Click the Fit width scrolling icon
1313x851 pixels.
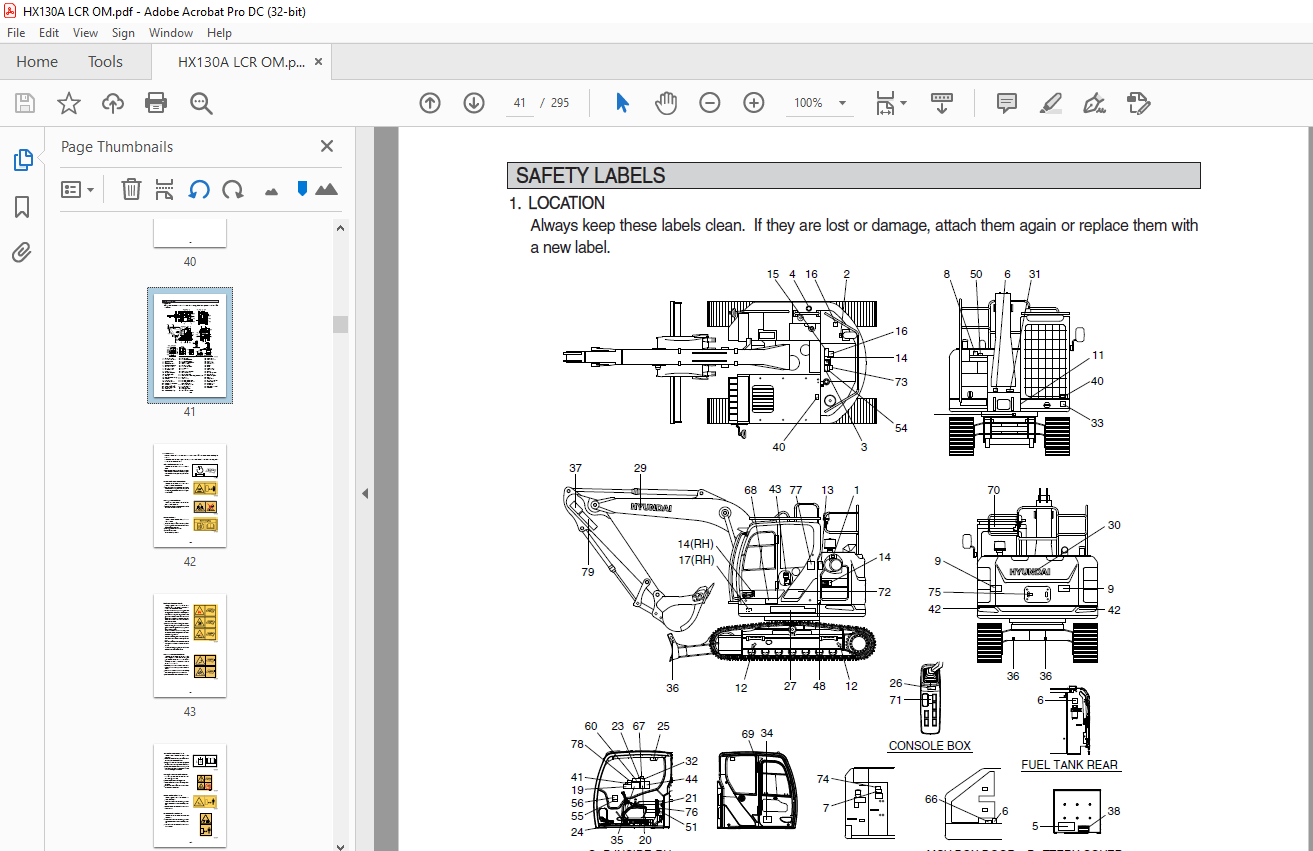885,103
